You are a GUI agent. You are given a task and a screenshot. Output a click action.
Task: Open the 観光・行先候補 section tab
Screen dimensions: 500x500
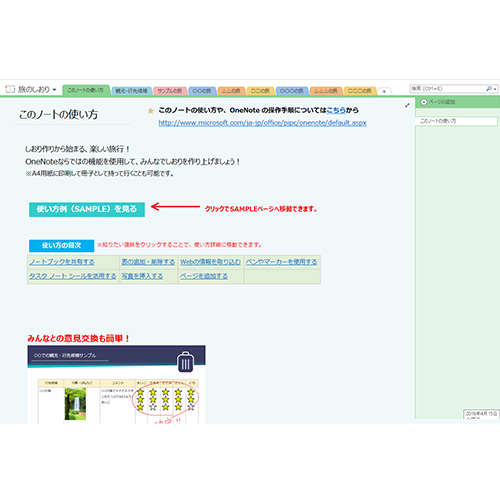(x=131, y=91)
